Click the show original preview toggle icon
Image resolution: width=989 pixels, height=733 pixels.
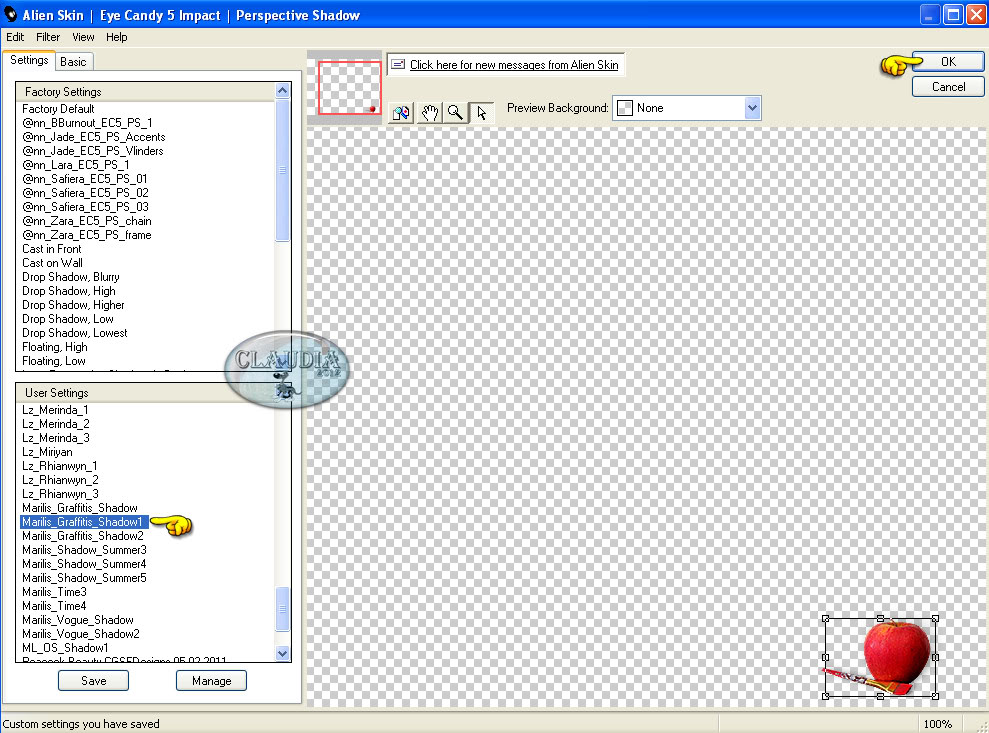(401, 113)
